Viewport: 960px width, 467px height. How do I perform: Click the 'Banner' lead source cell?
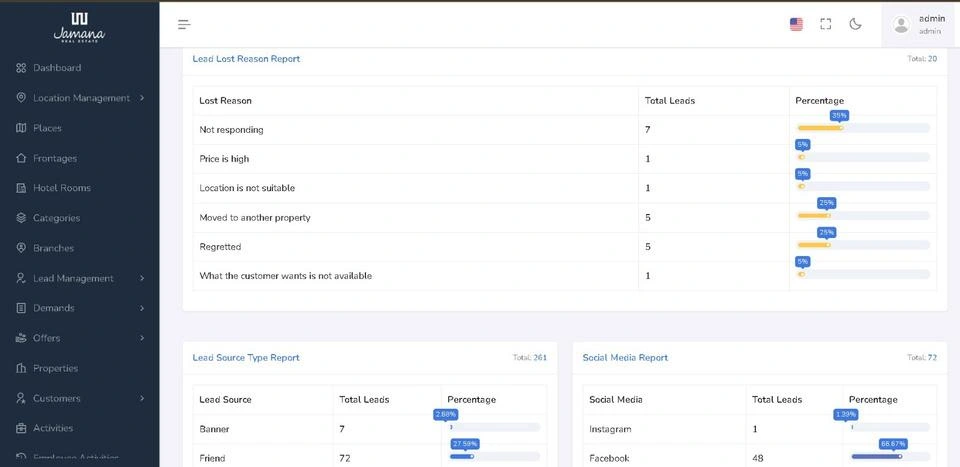[214, 429]
